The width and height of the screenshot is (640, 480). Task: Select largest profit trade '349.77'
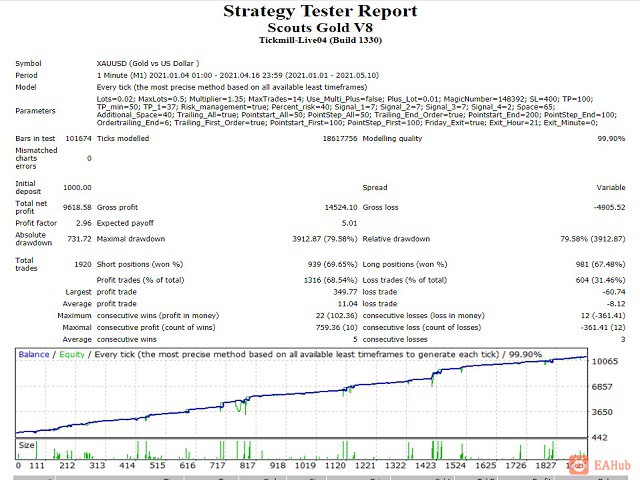click(345, 292)
